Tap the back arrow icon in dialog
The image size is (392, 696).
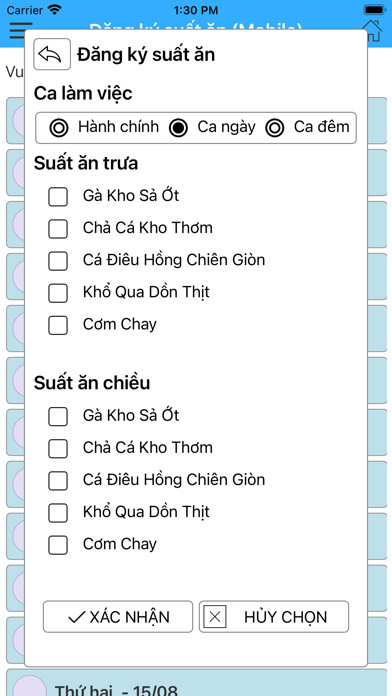coord(52,54)
